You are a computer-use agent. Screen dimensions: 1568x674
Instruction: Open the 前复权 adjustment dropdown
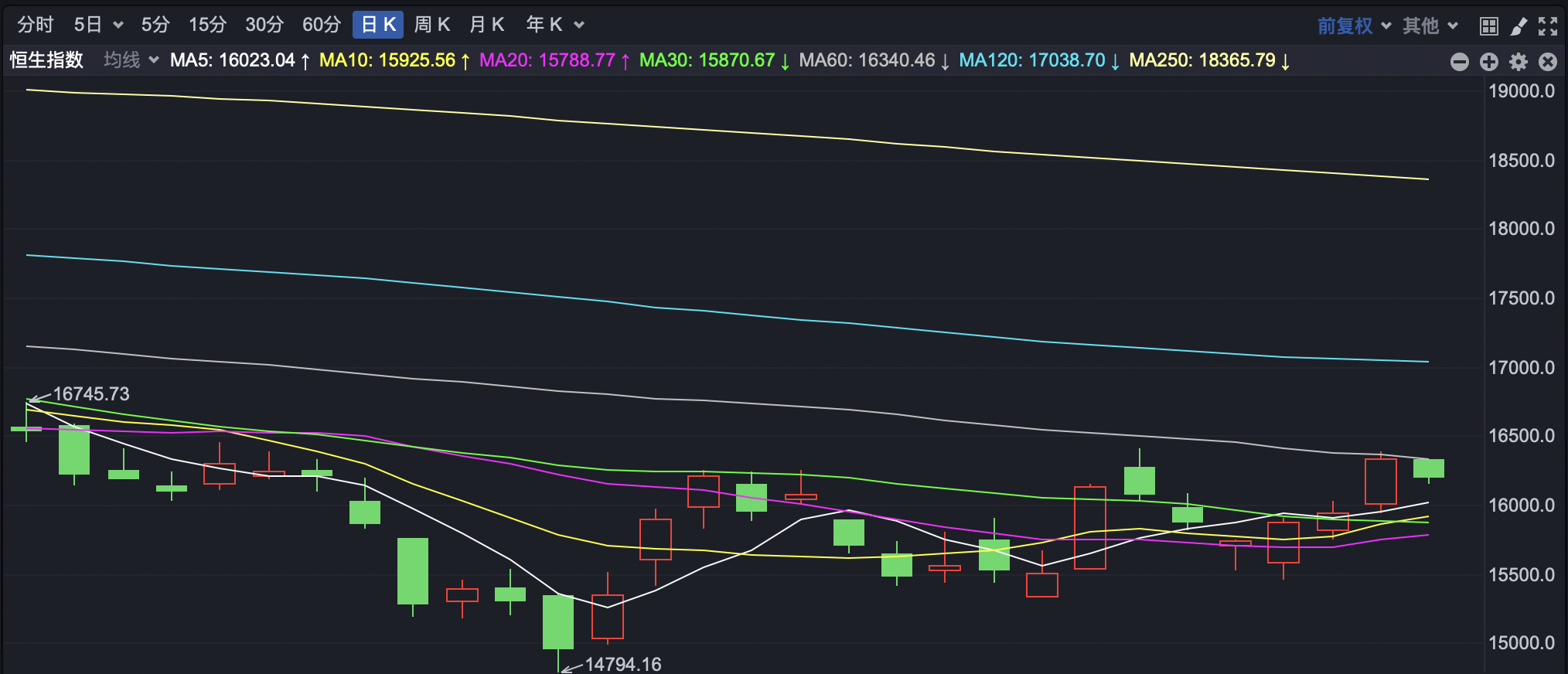click(1355, 26)
